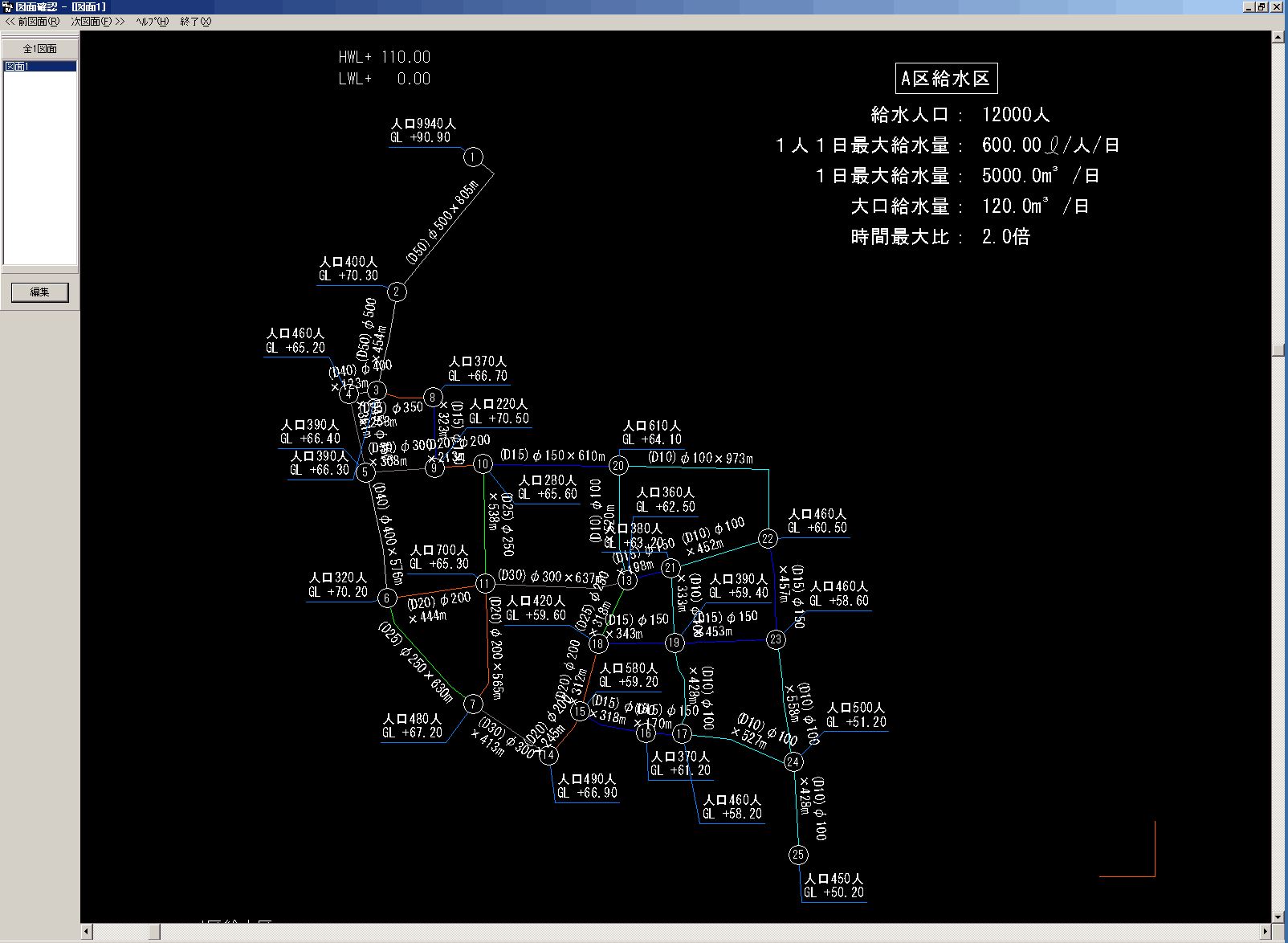Viewport: 1288px width, 943px height.
Task: Pick node circle 6 on the diagram
Action: [386, 598]
